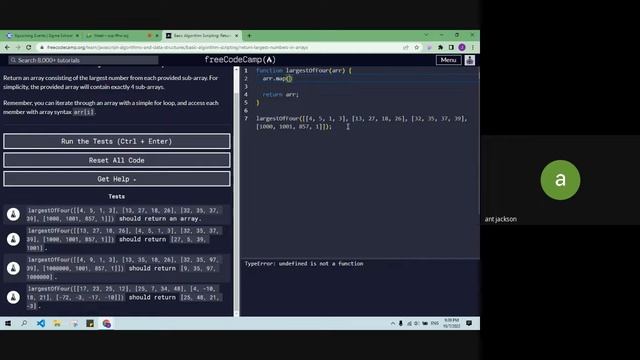Click 'return arr;' on editor line 4

coord(280,94)
